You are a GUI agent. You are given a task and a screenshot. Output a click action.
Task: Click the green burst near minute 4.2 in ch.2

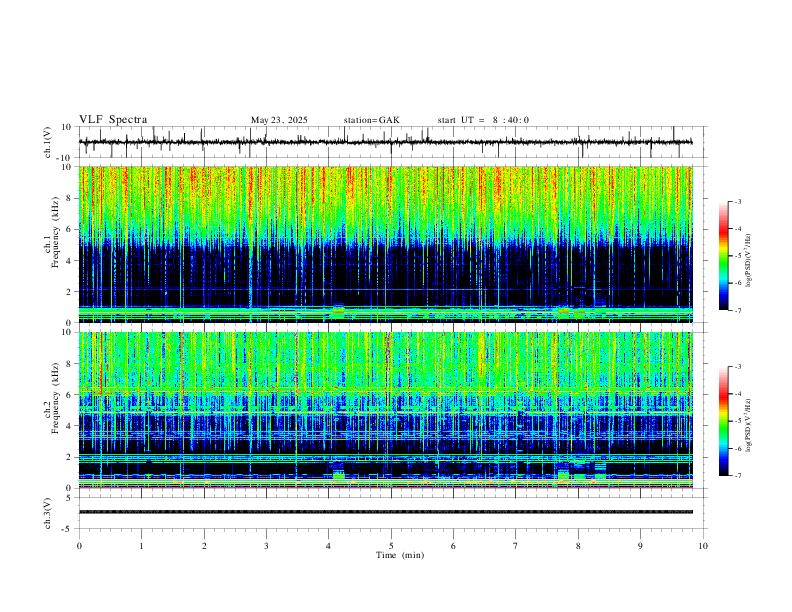(x=338, y=475)
